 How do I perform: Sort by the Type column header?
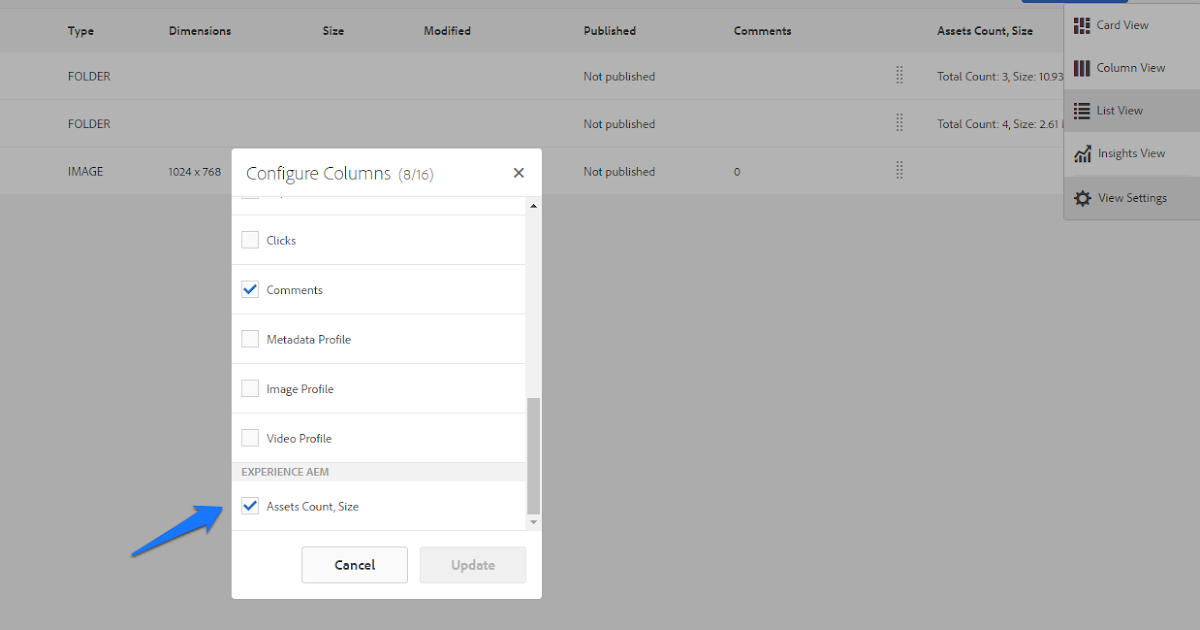point(80,31)
